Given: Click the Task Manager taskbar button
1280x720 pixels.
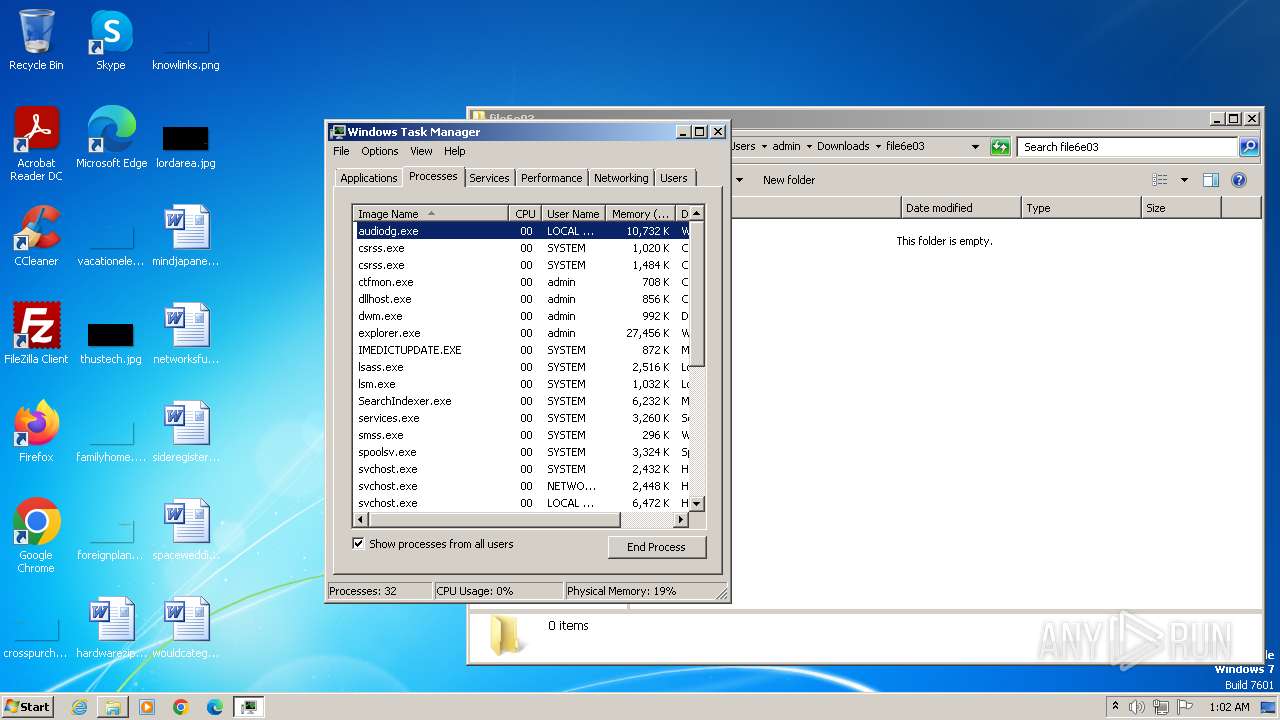Looking at the screenshot, I should click(x=249, y=707).
